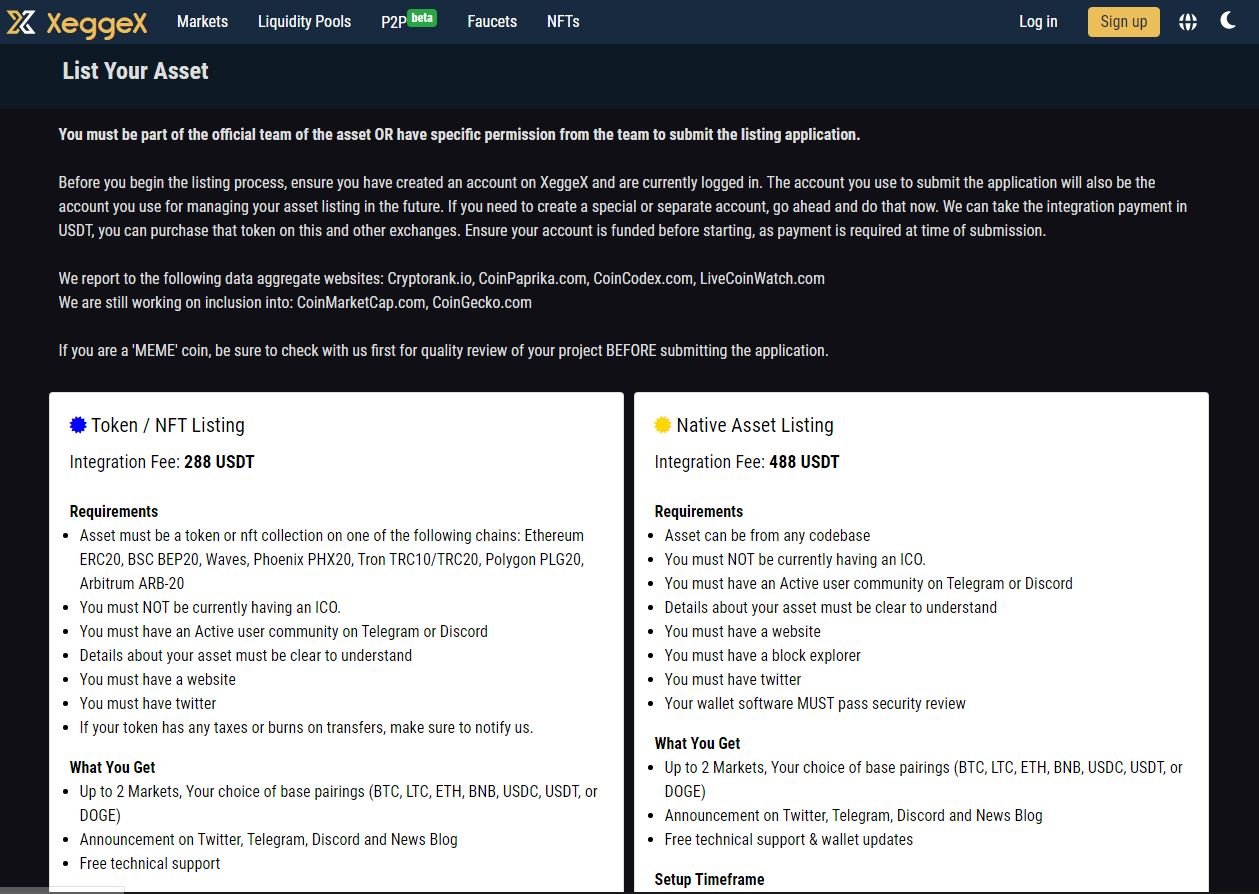Click the Sign up button
1259x894 pixels.
tap(1124, 21)
